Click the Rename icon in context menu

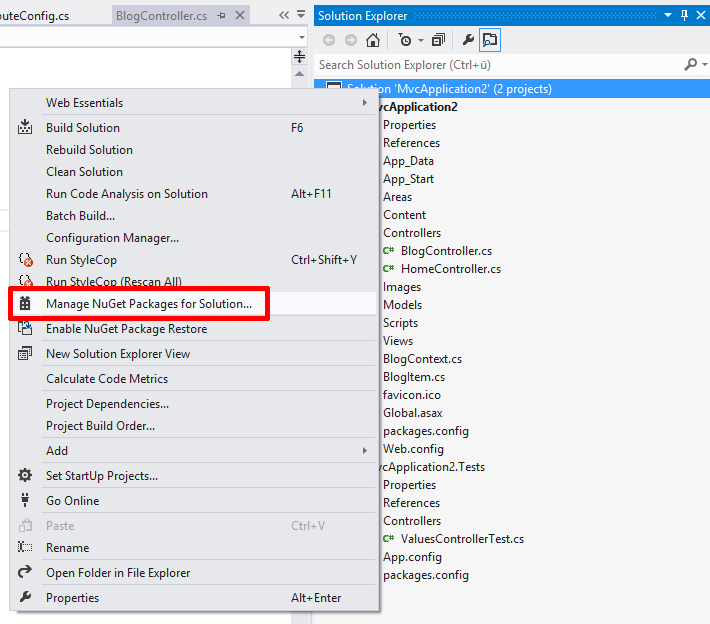click(25, 547)
